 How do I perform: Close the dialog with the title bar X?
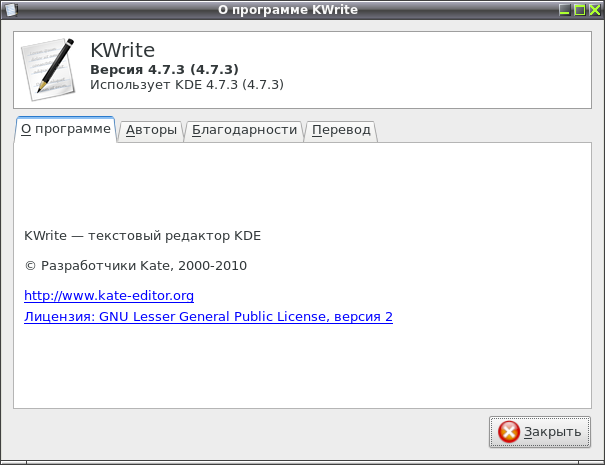(x=595, y=9)
